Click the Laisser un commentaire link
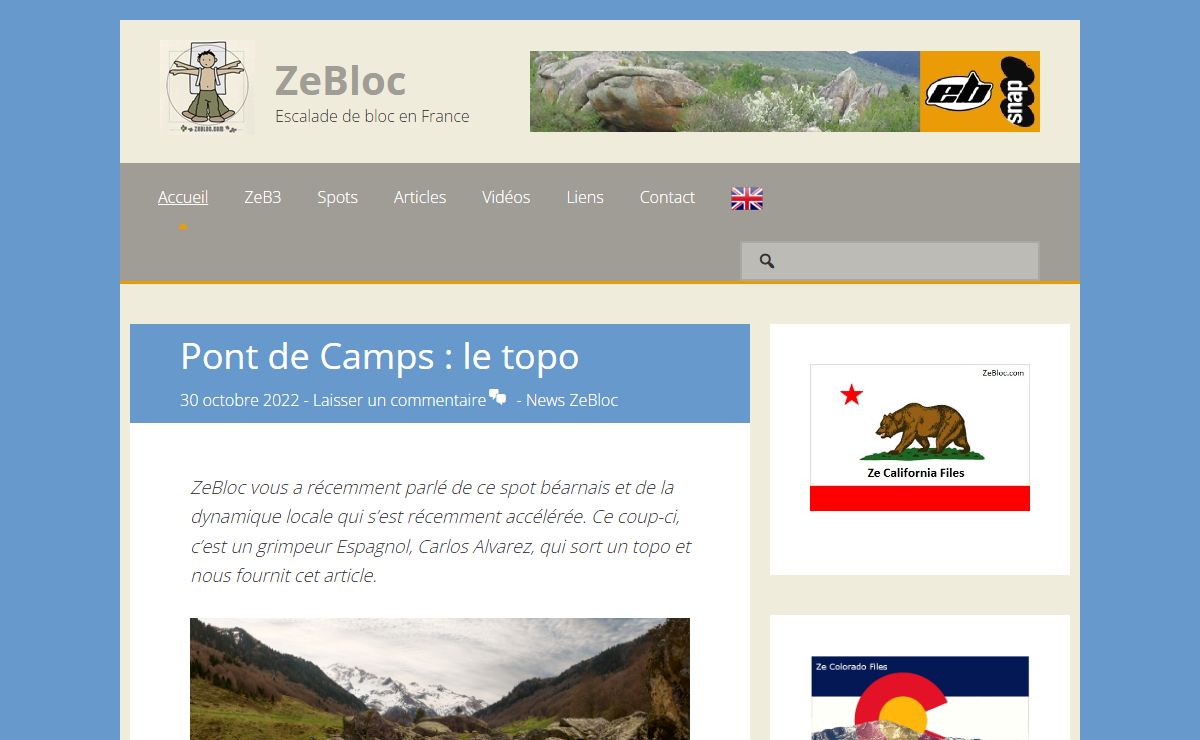1200x740 pixels. click(x=399, y=400)
